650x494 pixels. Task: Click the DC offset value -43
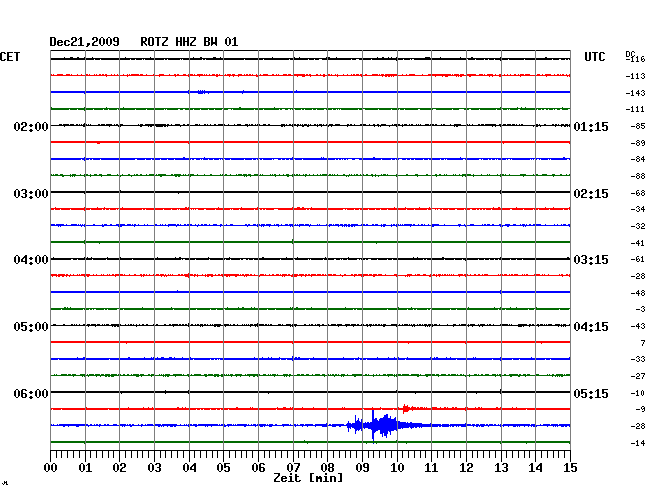(x=638, y=326)
